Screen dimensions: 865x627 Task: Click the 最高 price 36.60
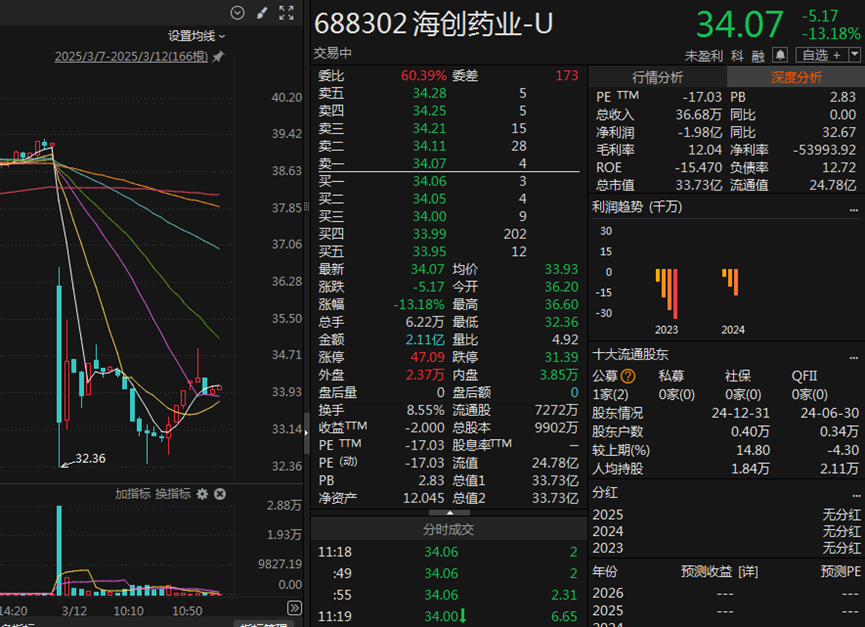tap(562, 304)
